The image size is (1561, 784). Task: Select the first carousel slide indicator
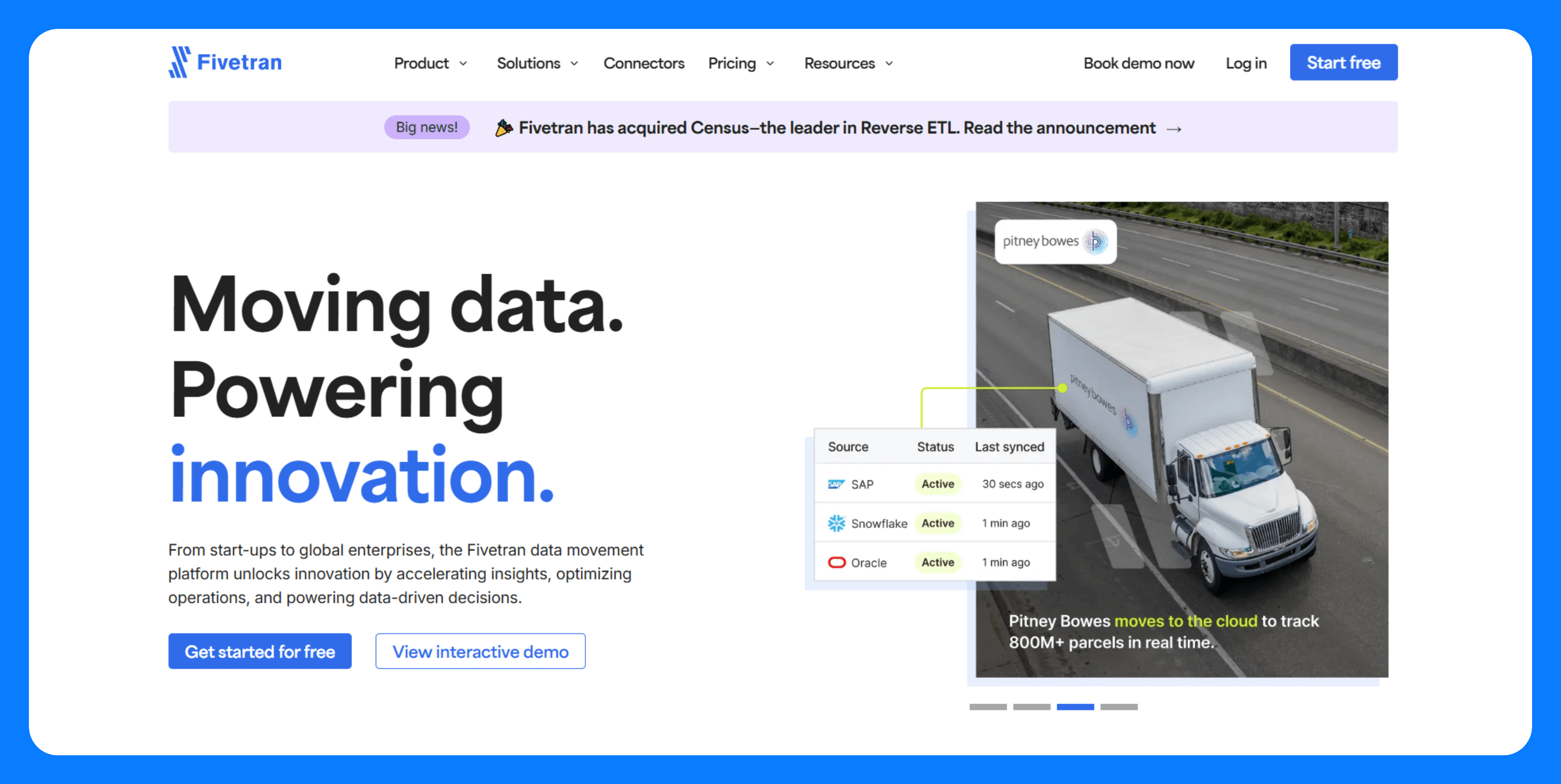tap(988, 706)
